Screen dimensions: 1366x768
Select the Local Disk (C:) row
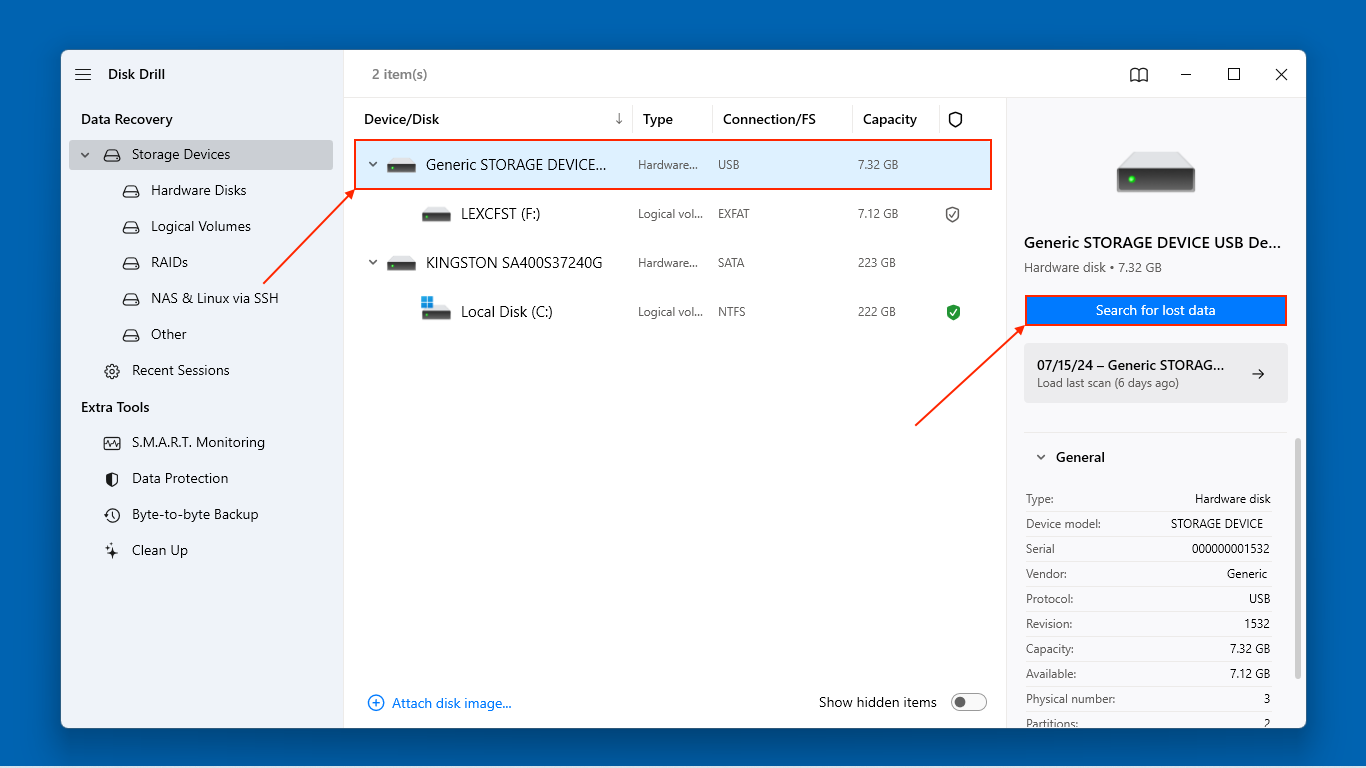(672, 312)
